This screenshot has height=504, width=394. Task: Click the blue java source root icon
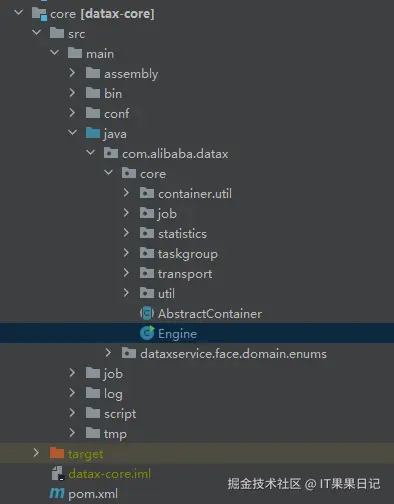[x=93, y=133]
